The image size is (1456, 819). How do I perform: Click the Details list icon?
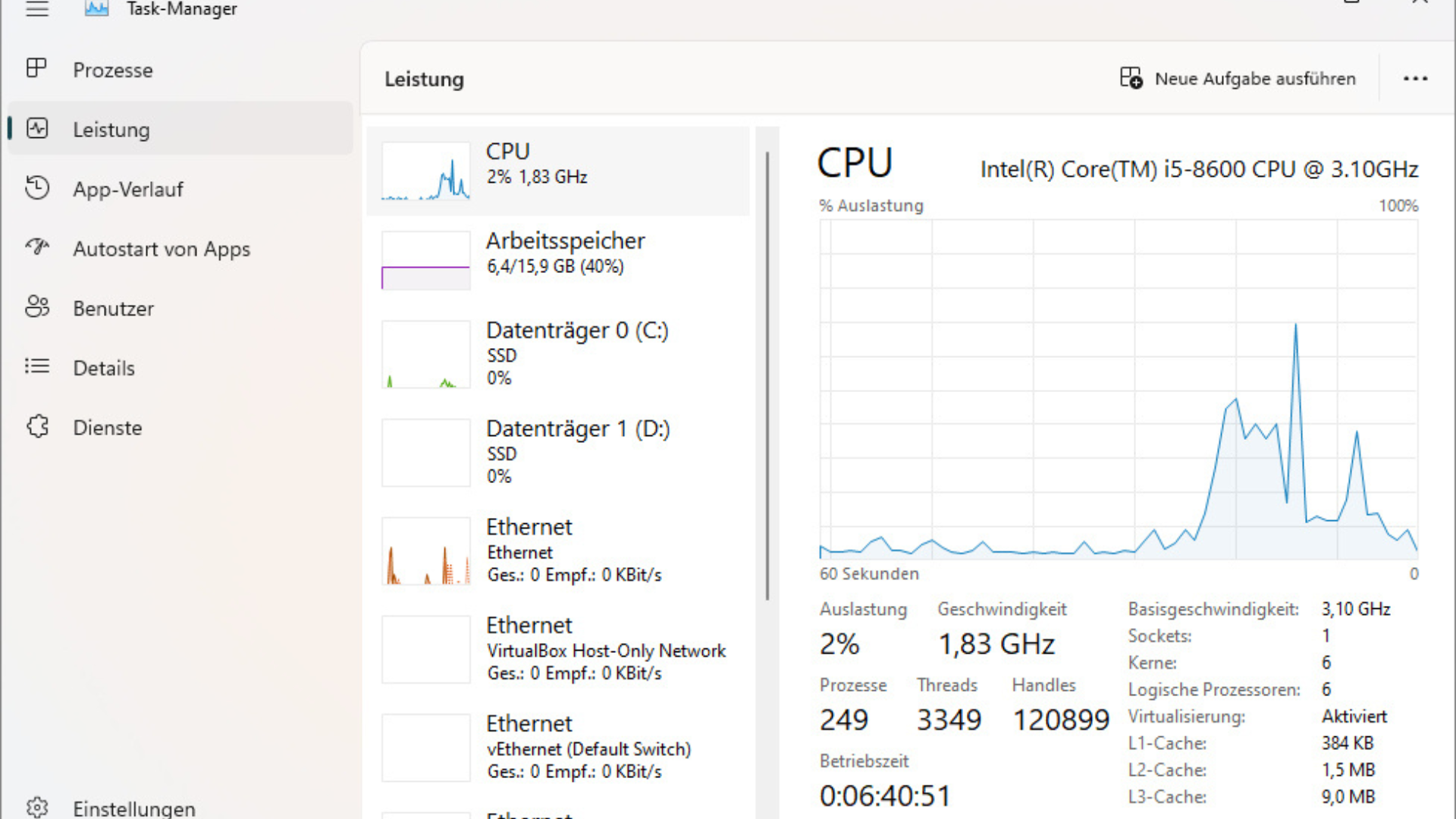click(36, 367)
